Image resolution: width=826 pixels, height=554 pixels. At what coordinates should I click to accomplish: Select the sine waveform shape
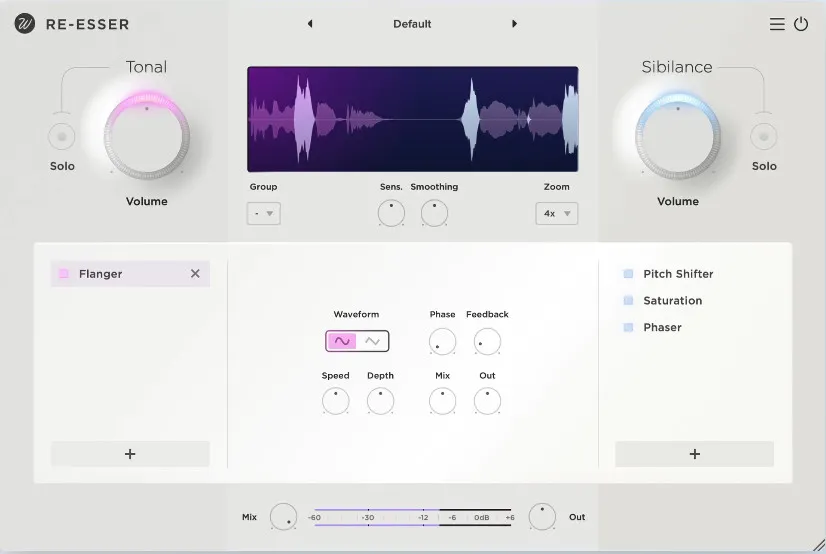pos(342,341)
